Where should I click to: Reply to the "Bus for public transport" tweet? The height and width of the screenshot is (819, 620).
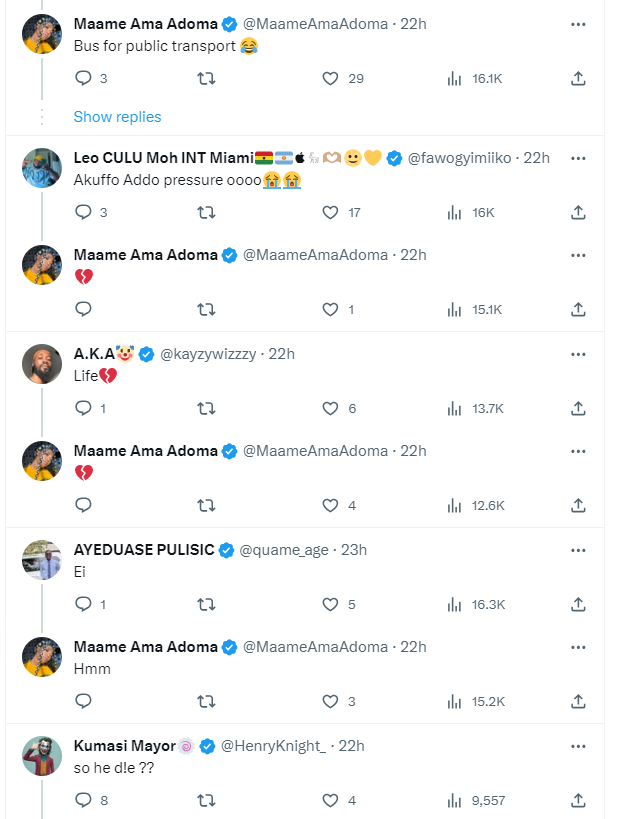click(x=84, y=78)
